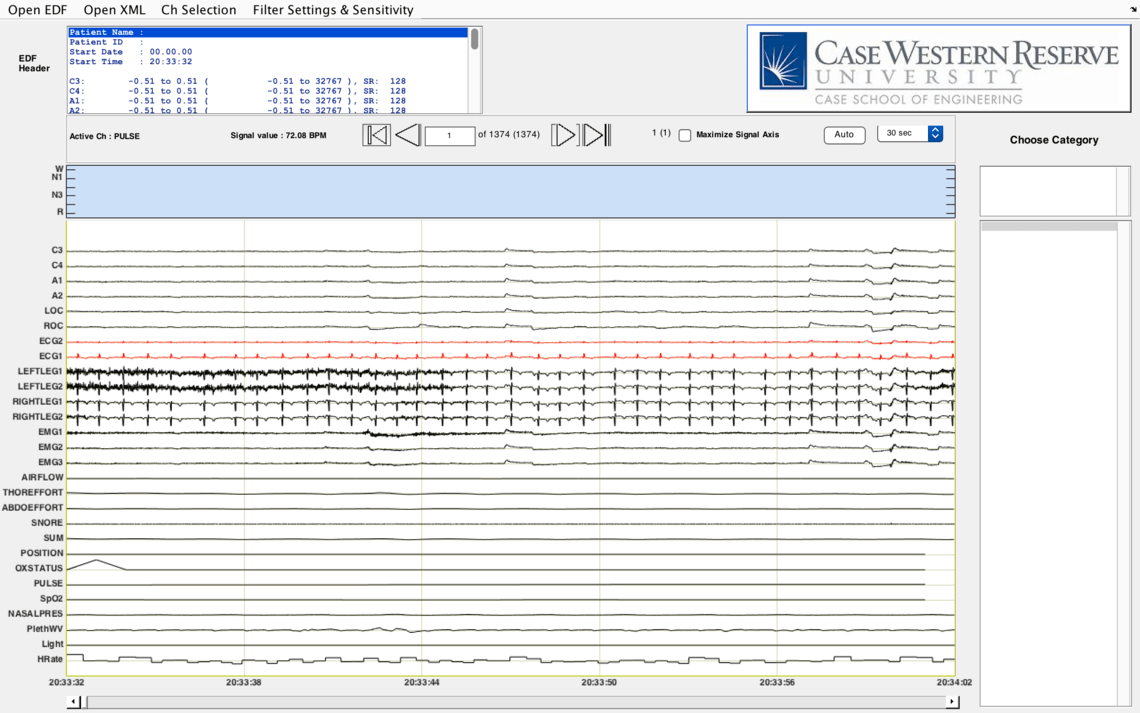Click the down stepper arrow beside 30 sec
Image resolution: width=1140 pixels, height=713 pixels.
pos(934,137)
